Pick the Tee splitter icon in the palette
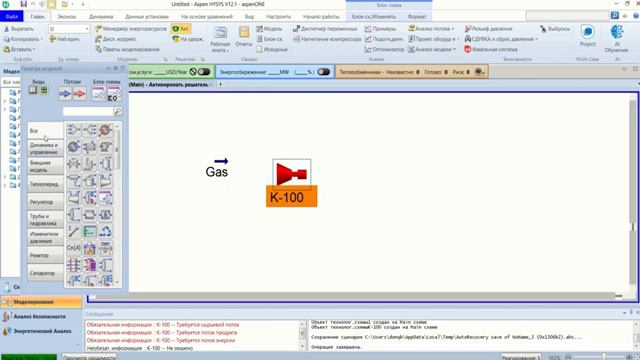 (89, 130)
